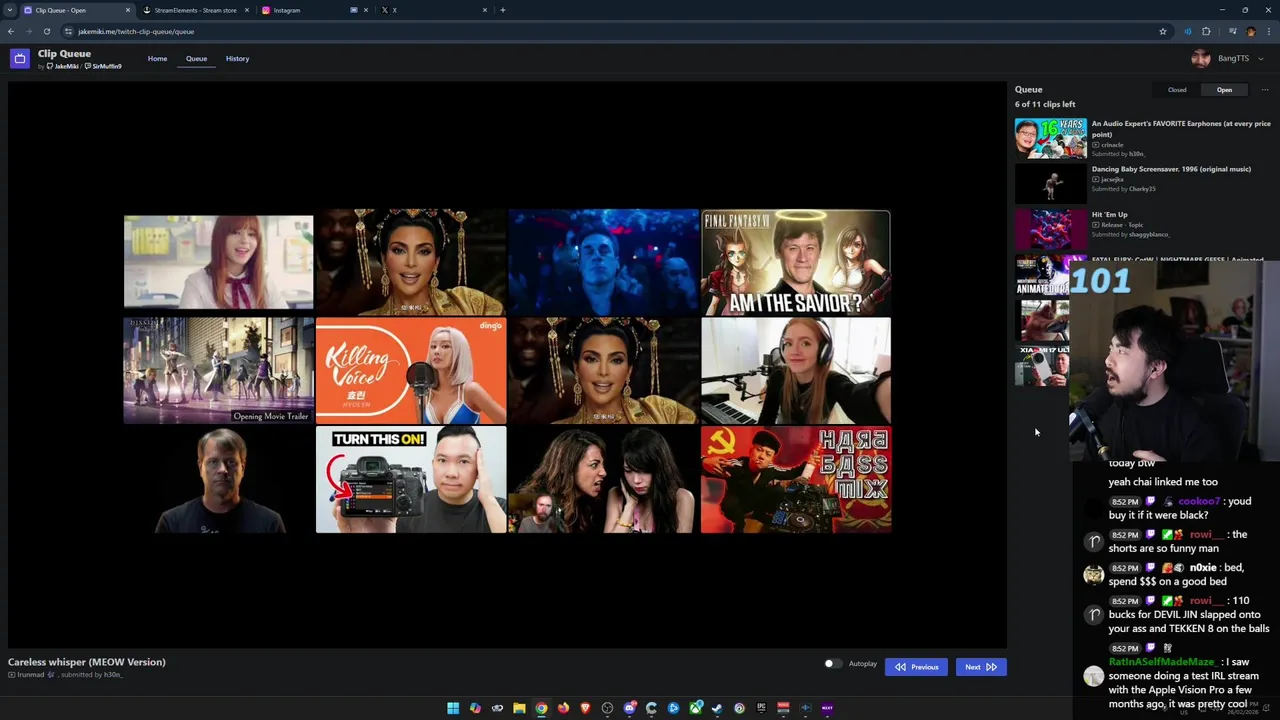The height and width of the screenshot is (720, 1280).
Task: Open the browser extensions puzzle icon
Action: click(1206, 31)
